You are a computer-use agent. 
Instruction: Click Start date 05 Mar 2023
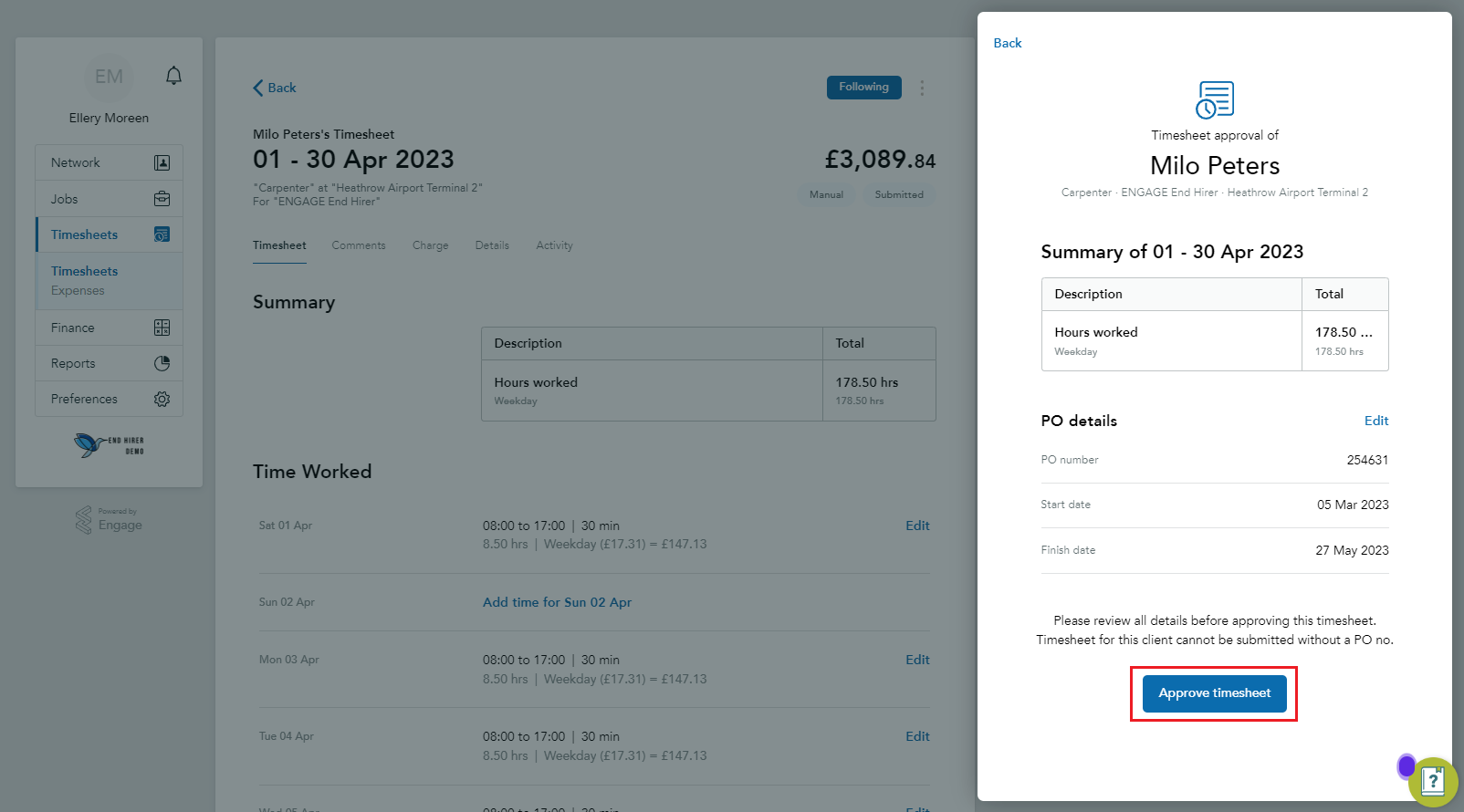pos(1353,505)
